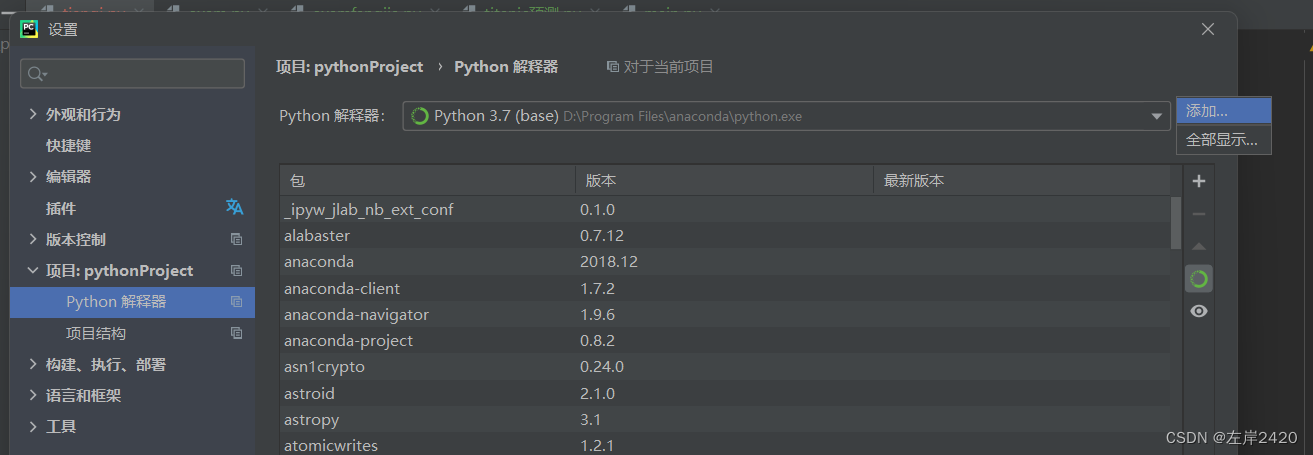
Task: Select the alabaster package row
Action: pyautogui.click(x=725, y=236)
